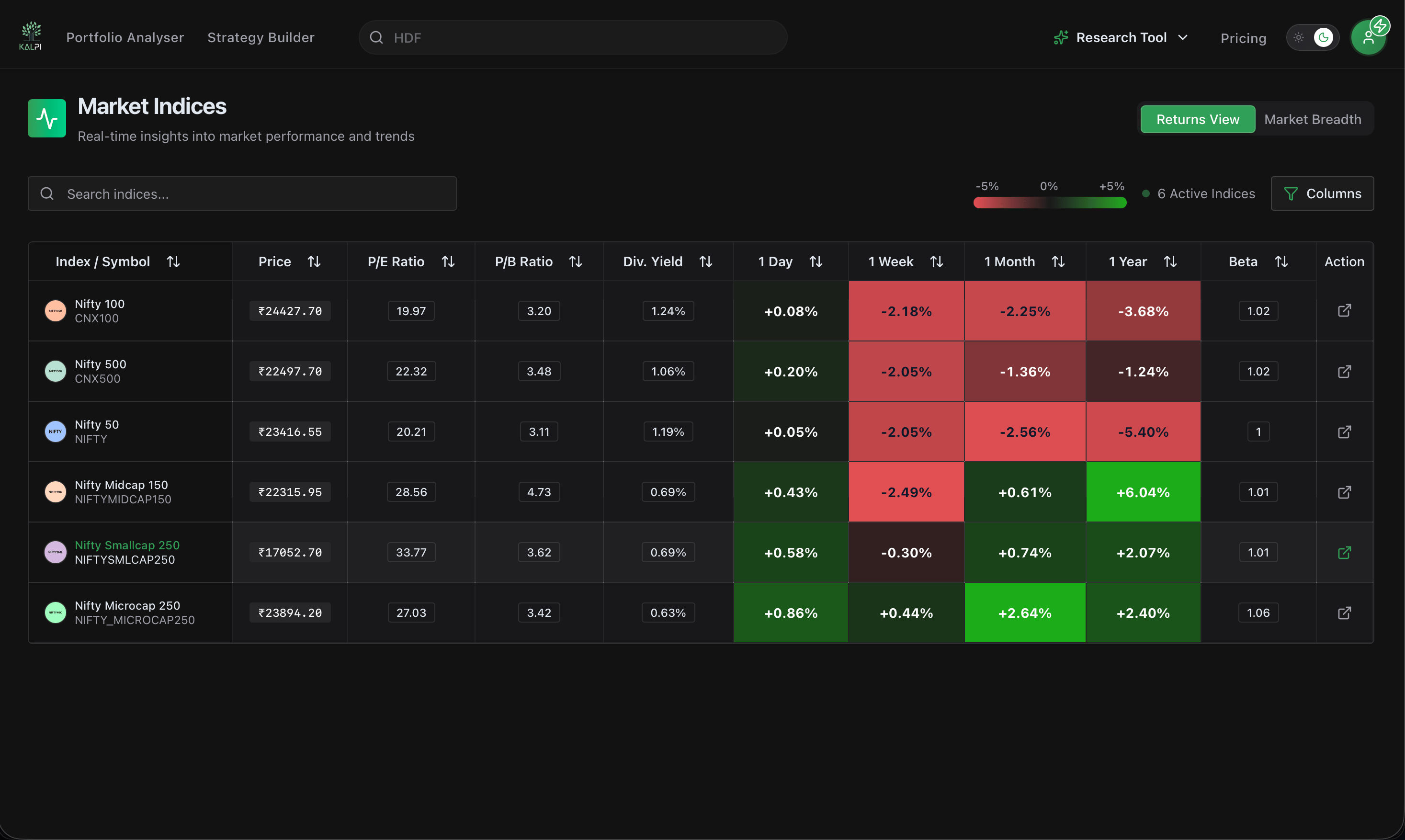Open external link for Nifty Midcap 150
The height and width of the screenshot is (840, 1405).
(1345, 492)
